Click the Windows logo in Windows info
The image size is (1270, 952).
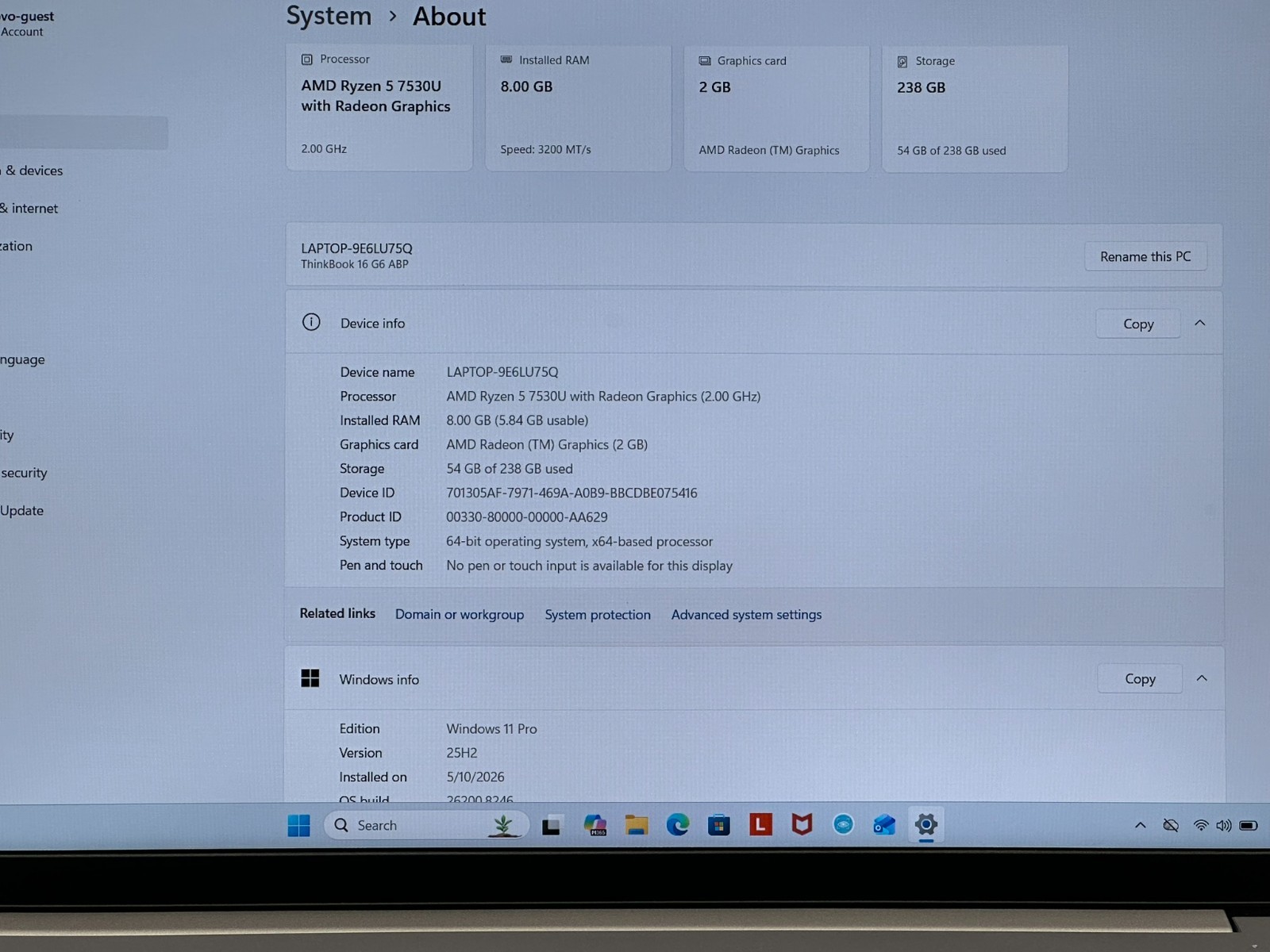(310, 678)
